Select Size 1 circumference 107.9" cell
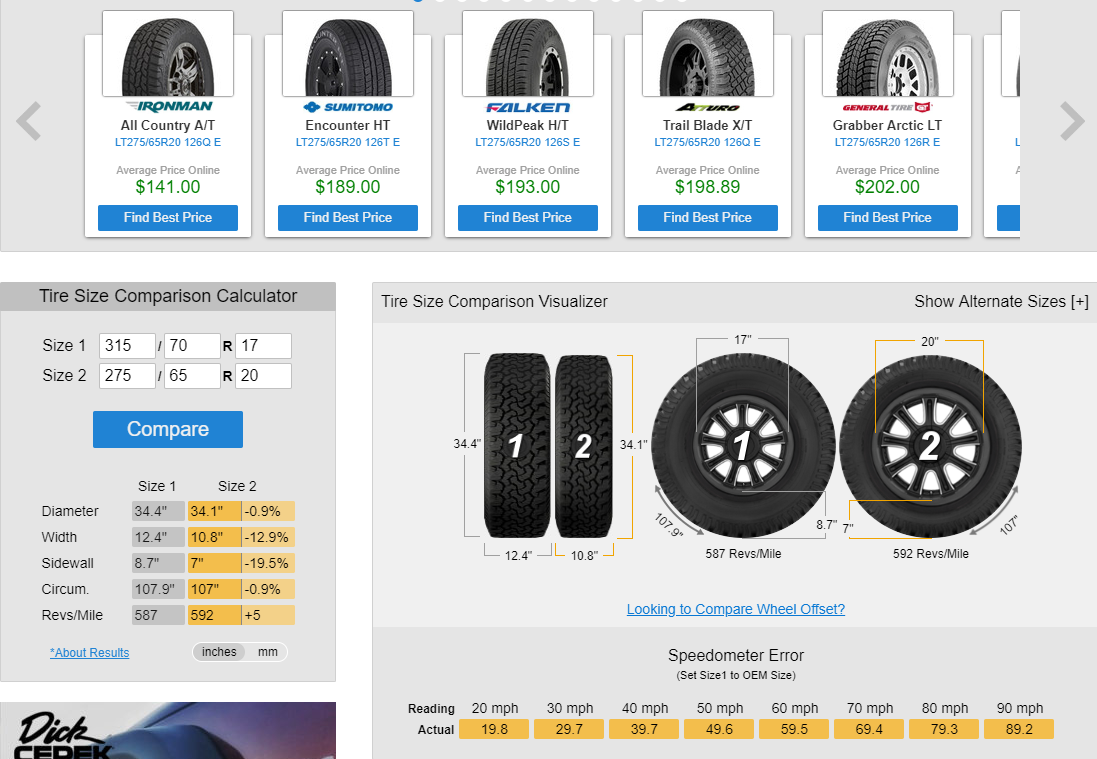 159,589
